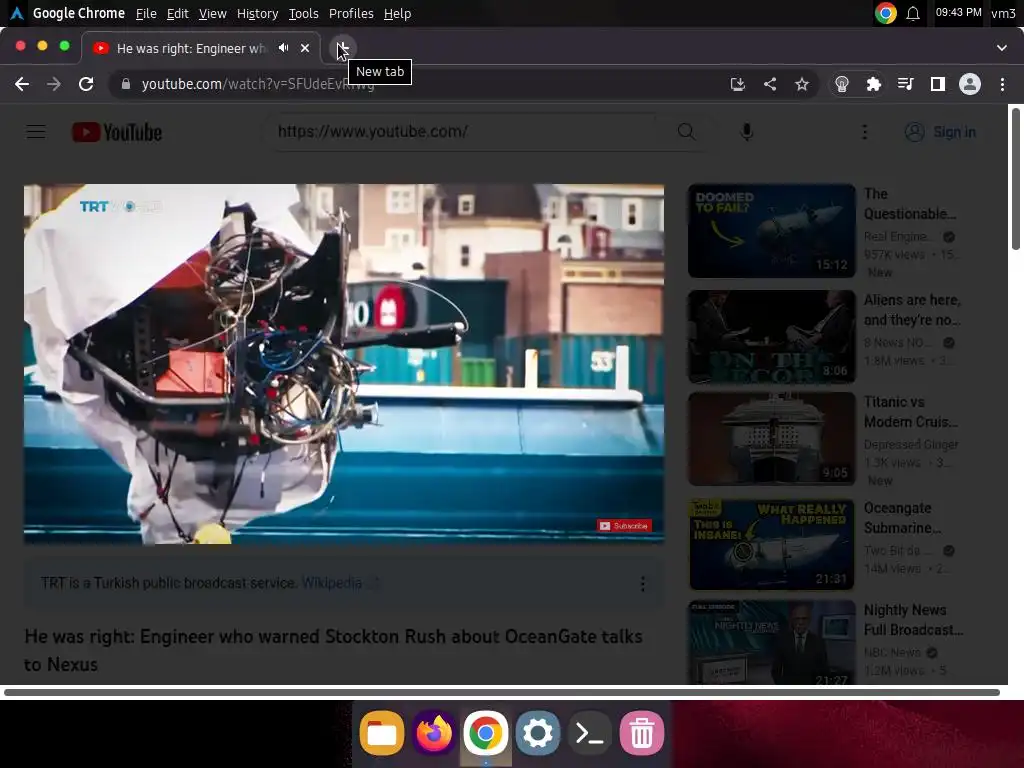
Task: Click the main video player
Action: pos(344,364)
